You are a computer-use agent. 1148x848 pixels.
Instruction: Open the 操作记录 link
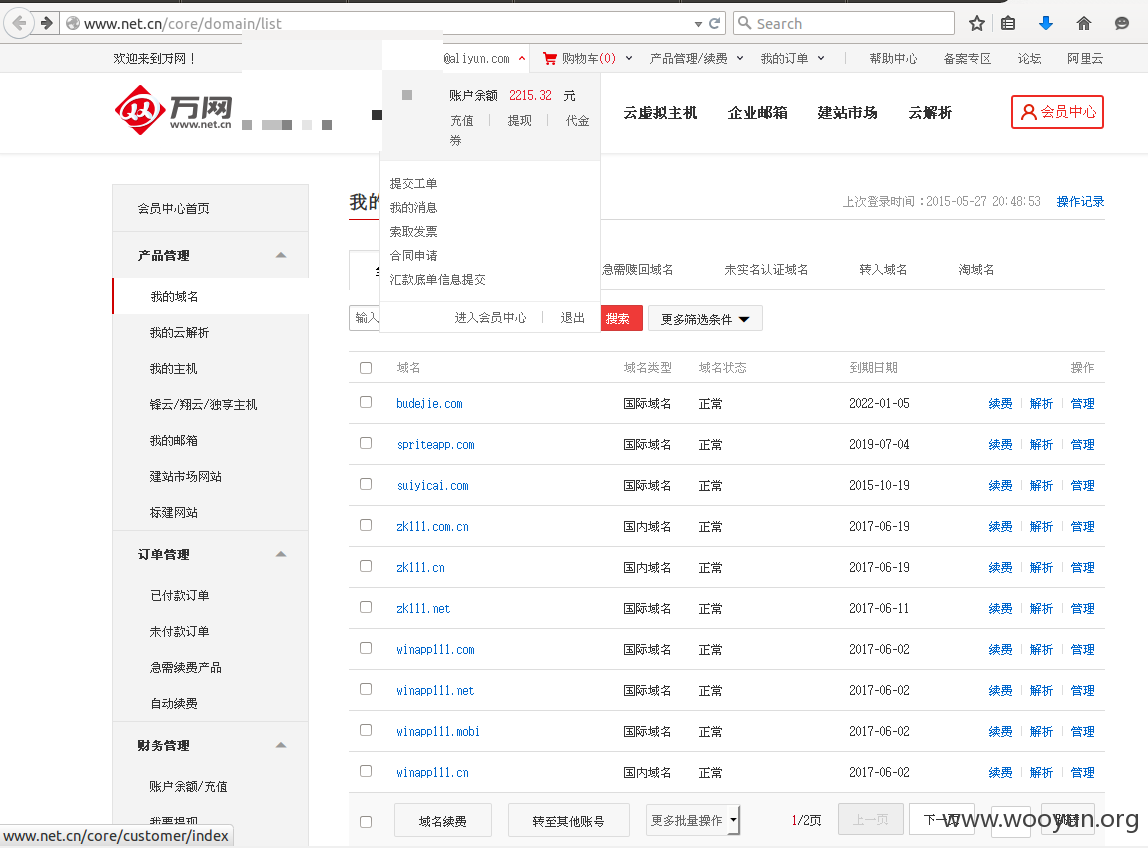point(1080,201)
